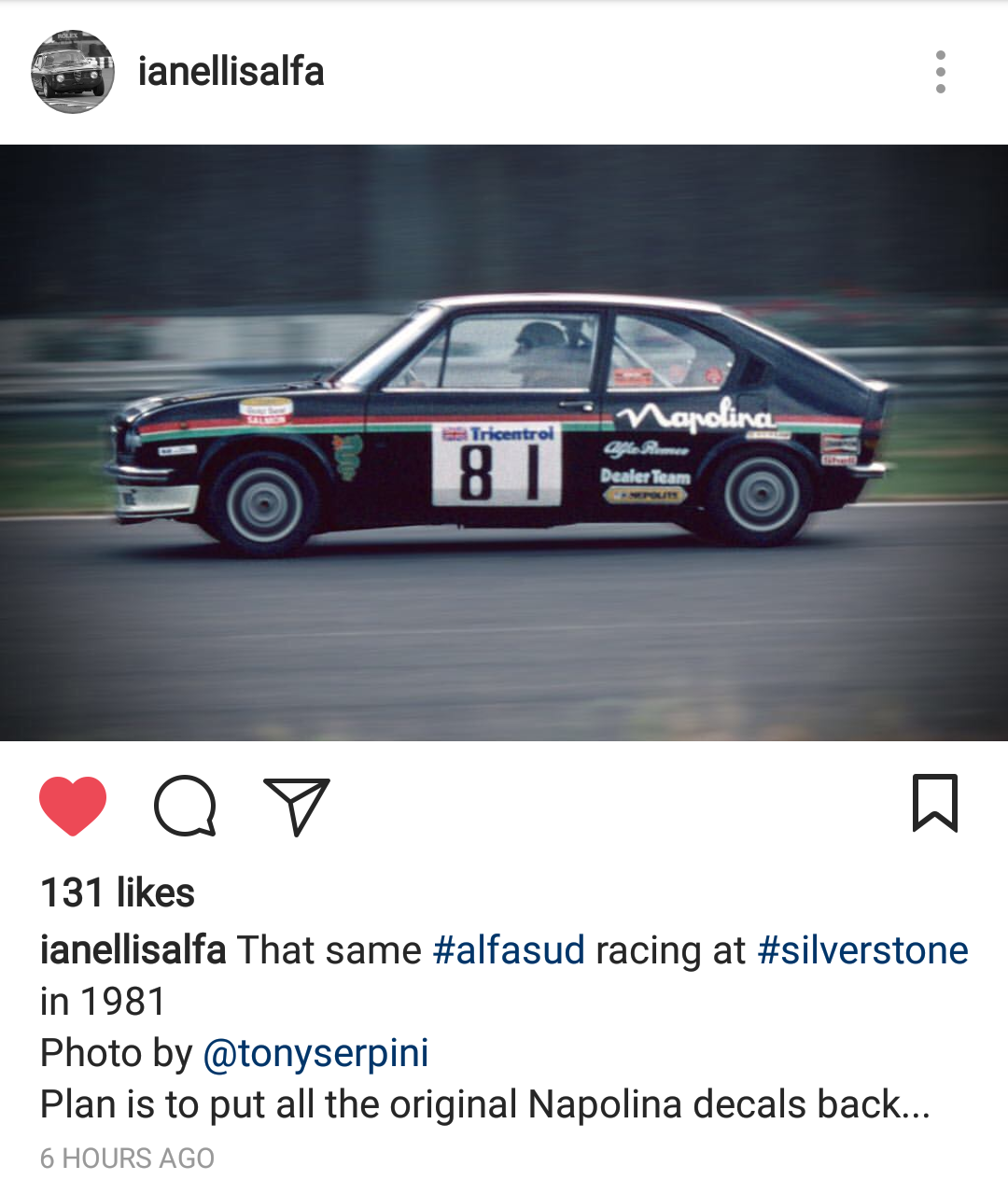The width and height of the screenshot is (1008, 1180).
Task: Open comments with the speech bubble icon
Action: tap(185, 805)
